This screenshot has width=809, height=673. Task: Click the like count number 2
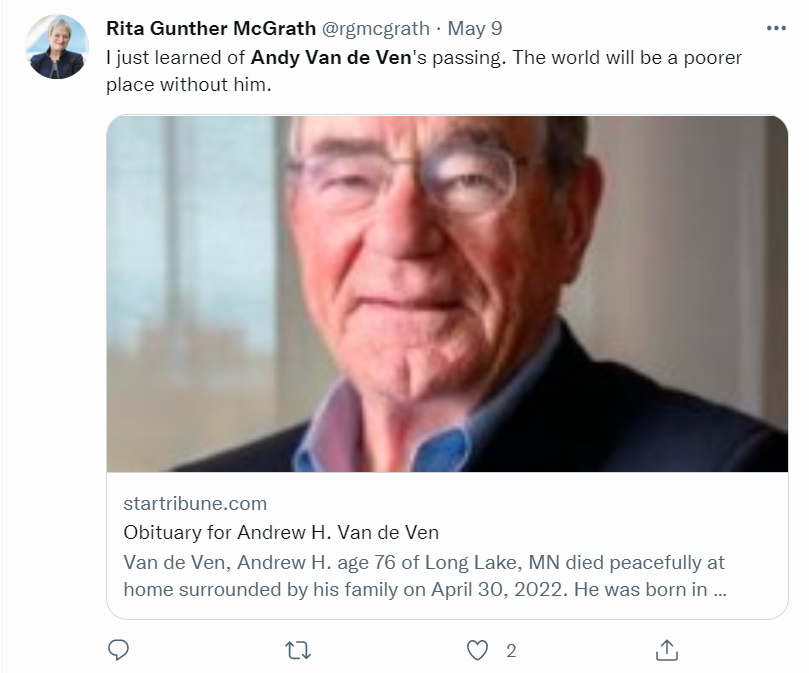click(511, 651)
